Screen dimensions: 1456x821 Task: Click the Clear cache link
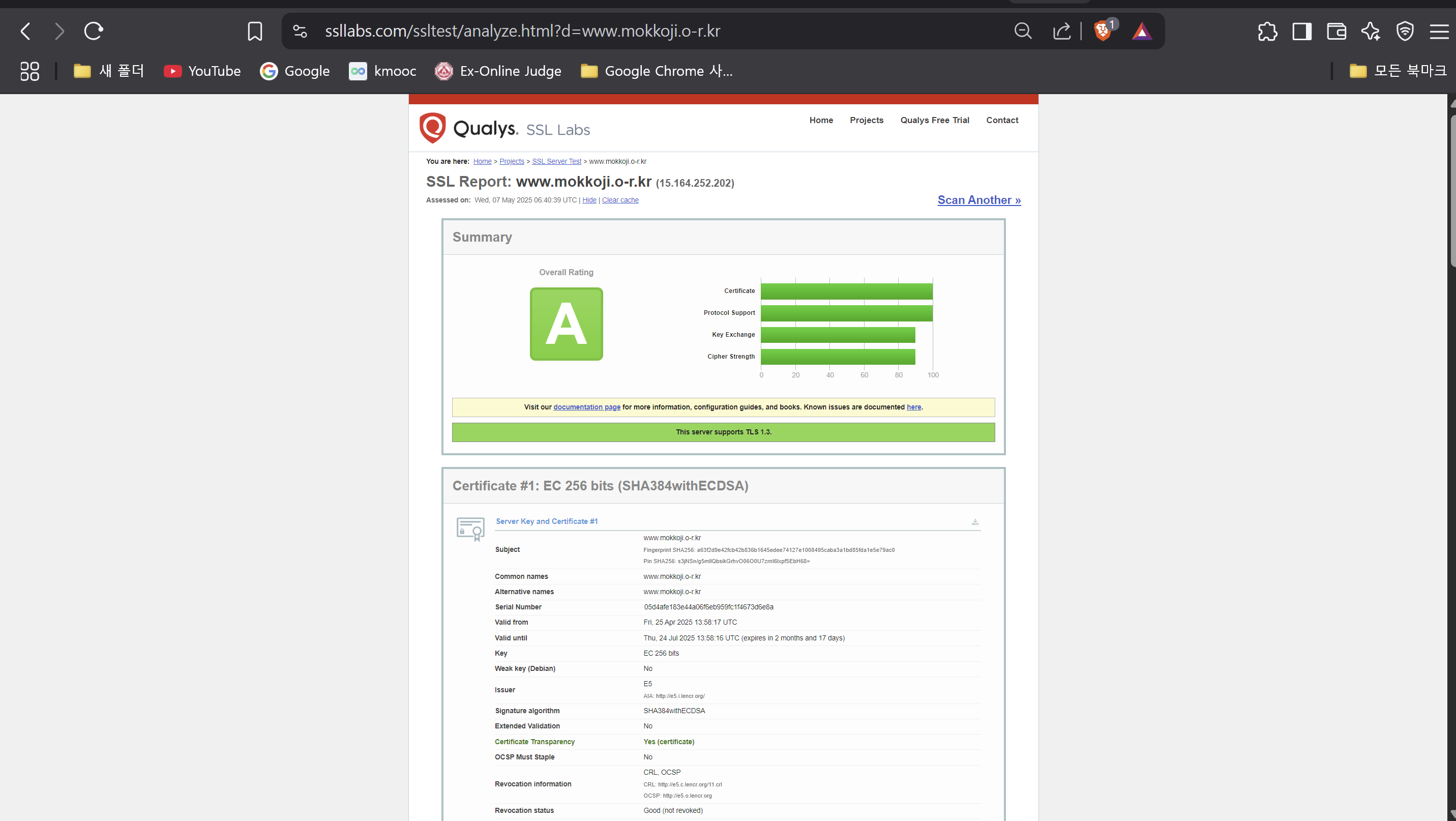[x=619, y=200]
